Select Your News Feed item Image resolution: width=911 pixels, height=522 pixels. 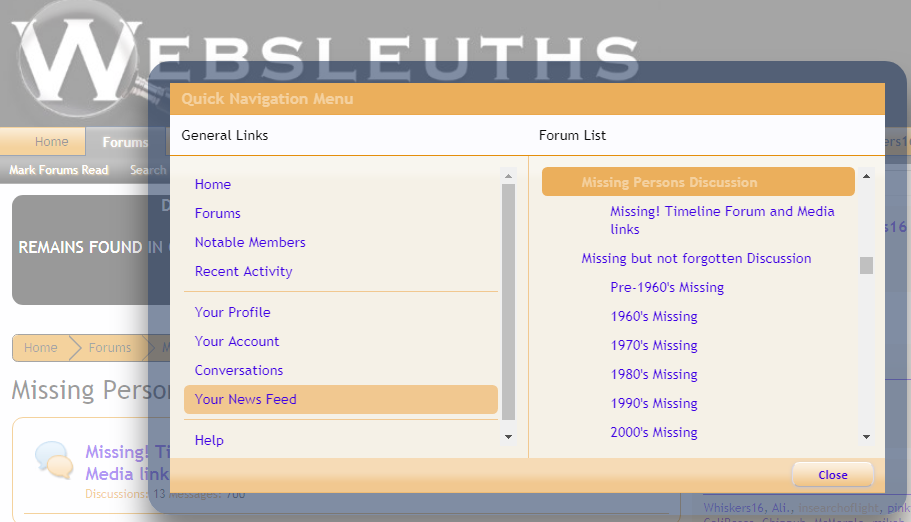[x=246, y=399]
